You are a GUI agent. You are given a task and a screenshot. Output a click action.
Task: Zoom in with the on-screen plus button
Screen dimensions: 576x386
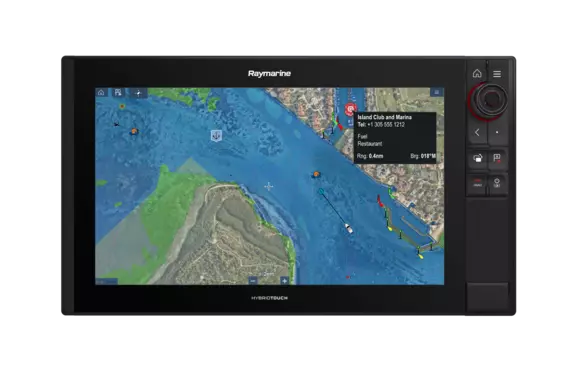284,281
